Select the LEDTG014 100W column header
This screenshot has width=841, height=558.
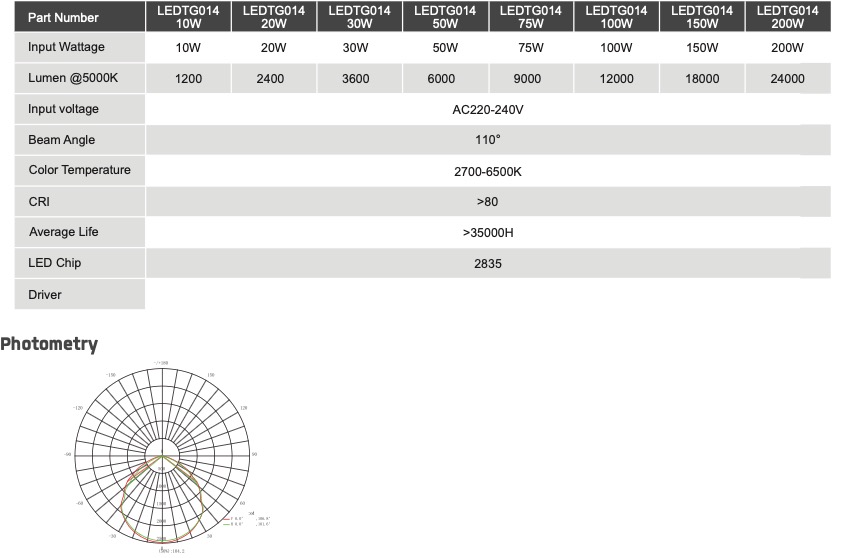click(616, 17)
